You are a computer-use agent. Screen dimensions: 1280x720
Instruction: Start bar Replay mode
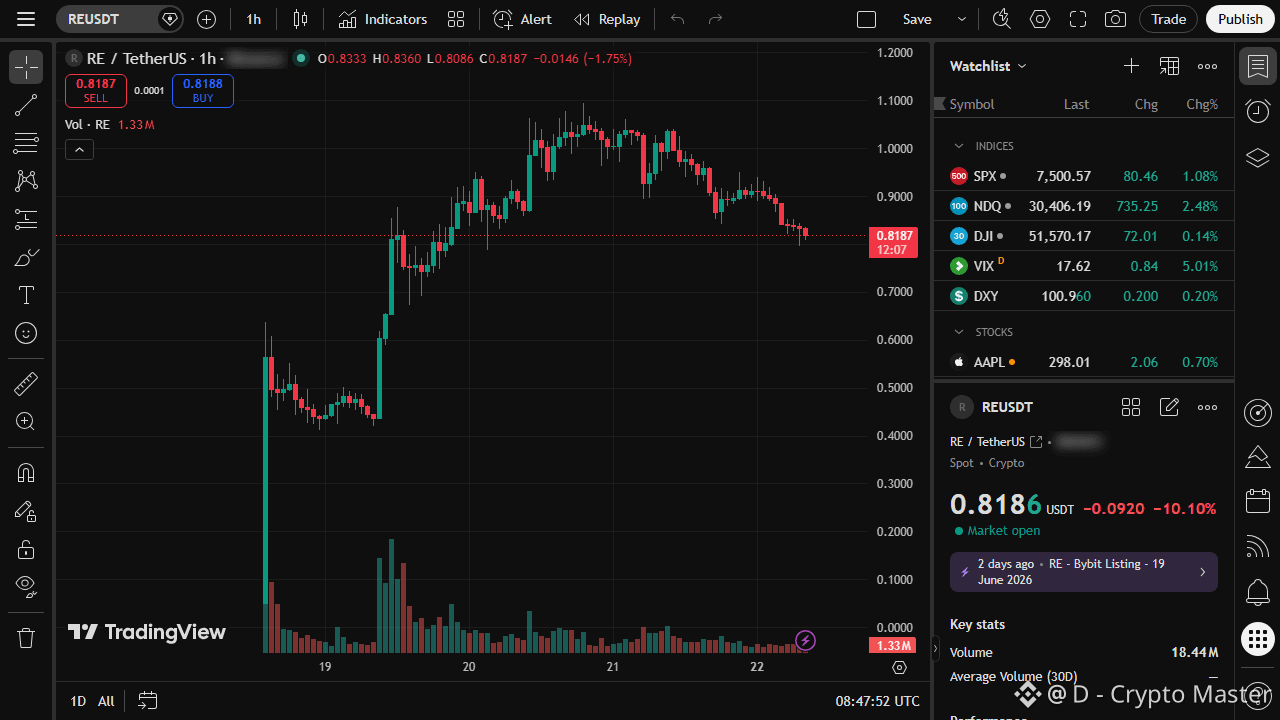click(x=607, y=19)
